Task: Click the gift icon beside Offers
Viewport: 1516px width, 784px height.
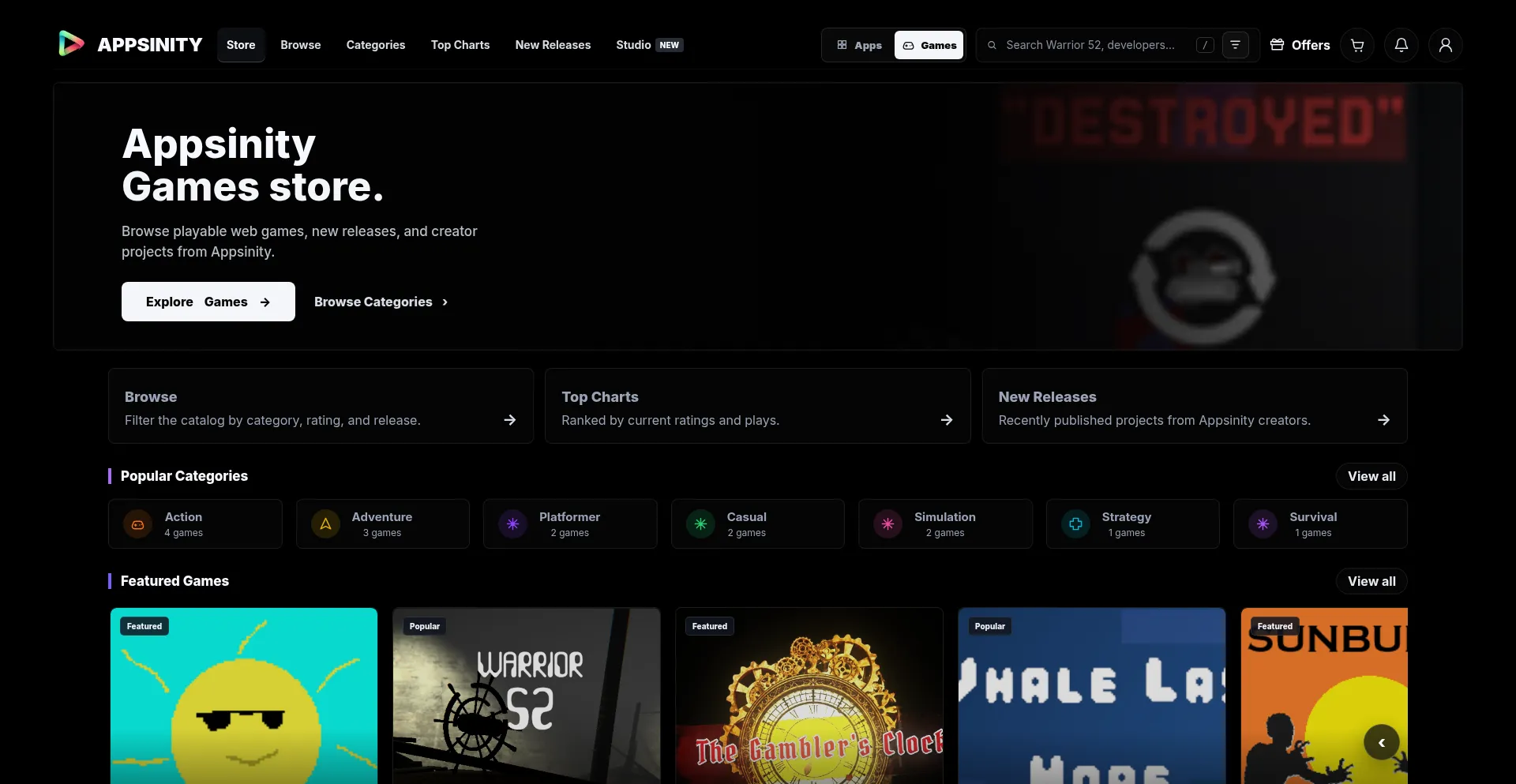Action: click(1277, 45)
